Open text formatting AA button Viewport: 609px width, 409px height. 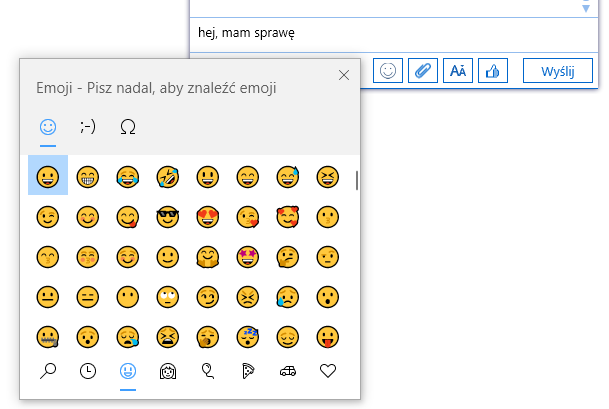pos(457,71)
